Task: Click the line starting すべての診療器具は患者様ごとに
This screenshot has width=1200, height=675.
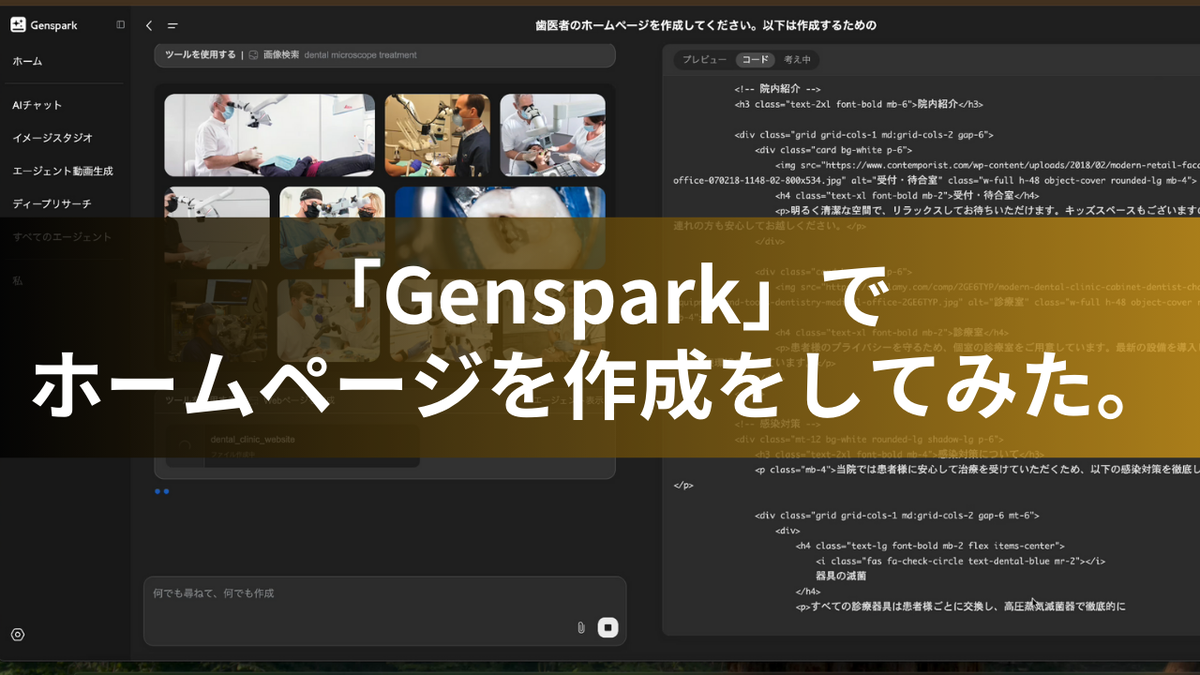Action: pos(962,606)
